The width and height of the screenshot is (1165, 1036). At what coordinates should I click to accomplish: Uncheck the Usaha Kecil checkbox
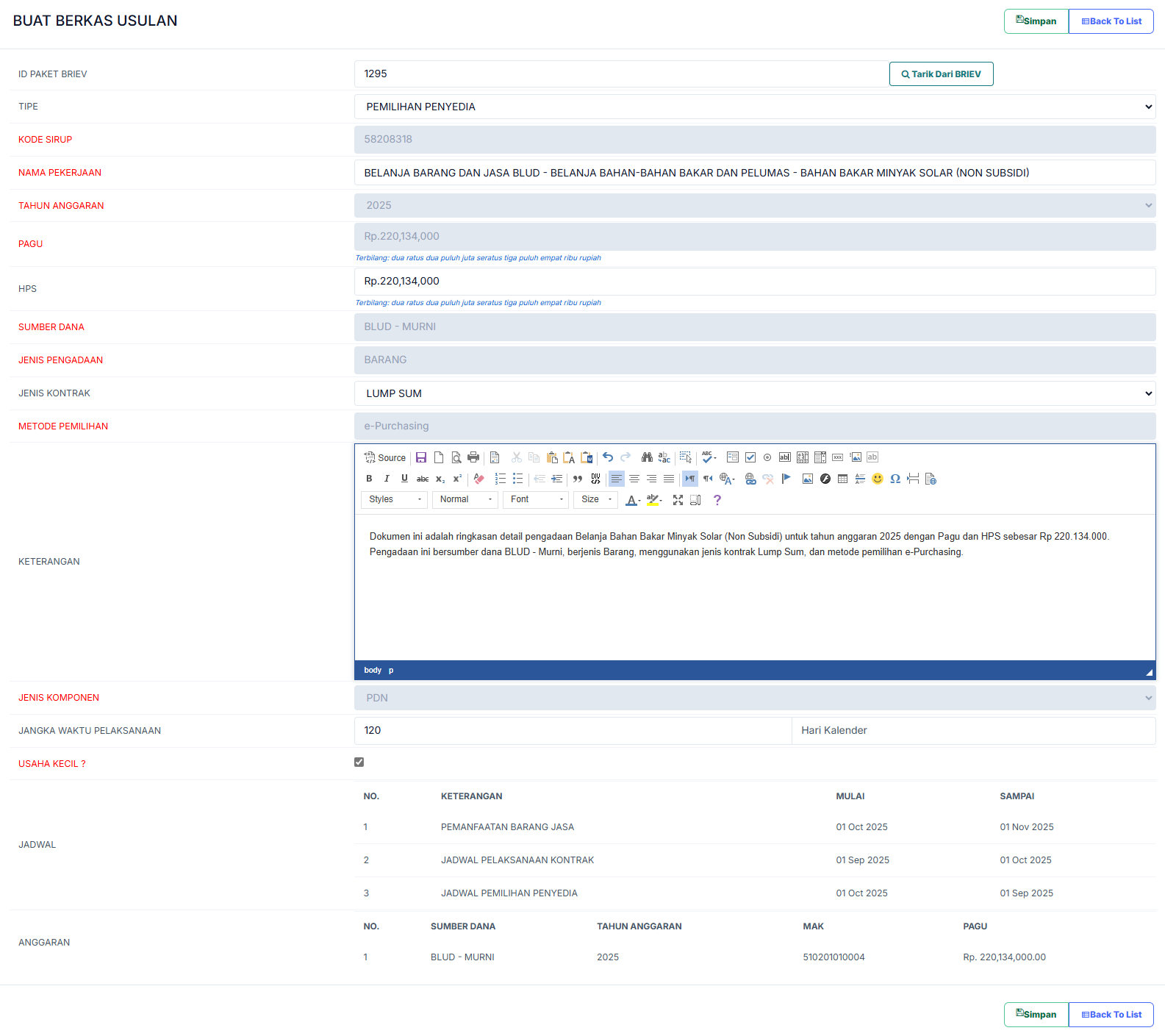(x=359, y=762)
